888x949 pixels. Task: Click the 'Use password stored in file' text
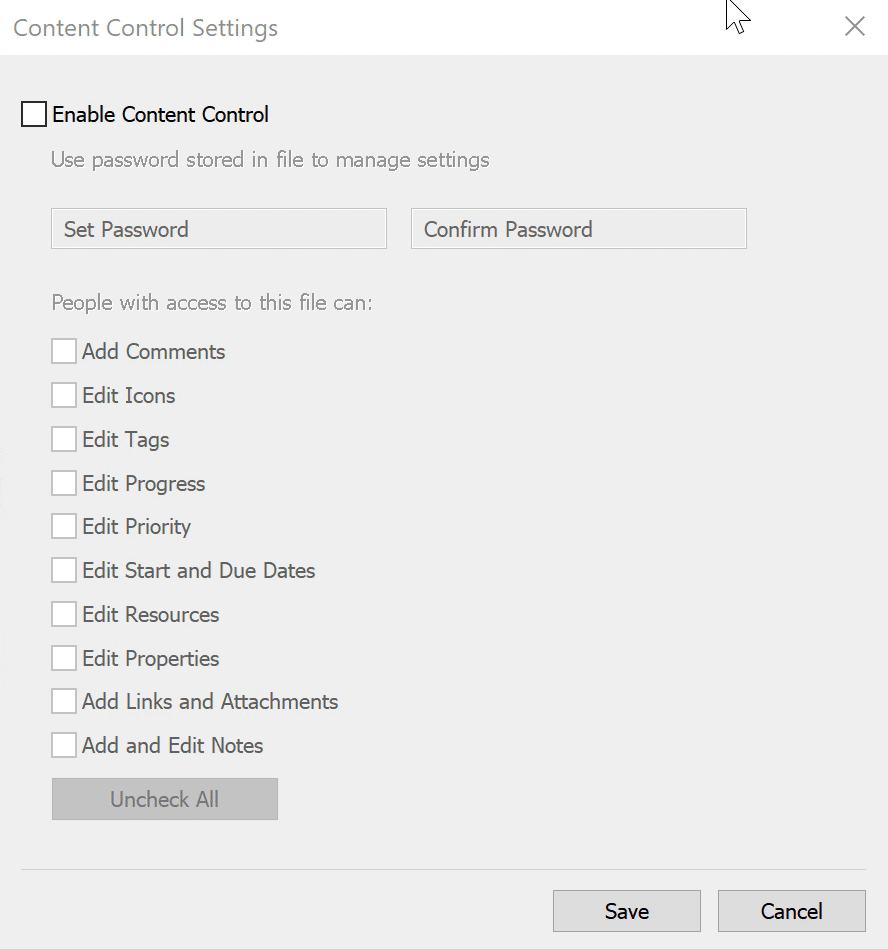click(270, 160)
